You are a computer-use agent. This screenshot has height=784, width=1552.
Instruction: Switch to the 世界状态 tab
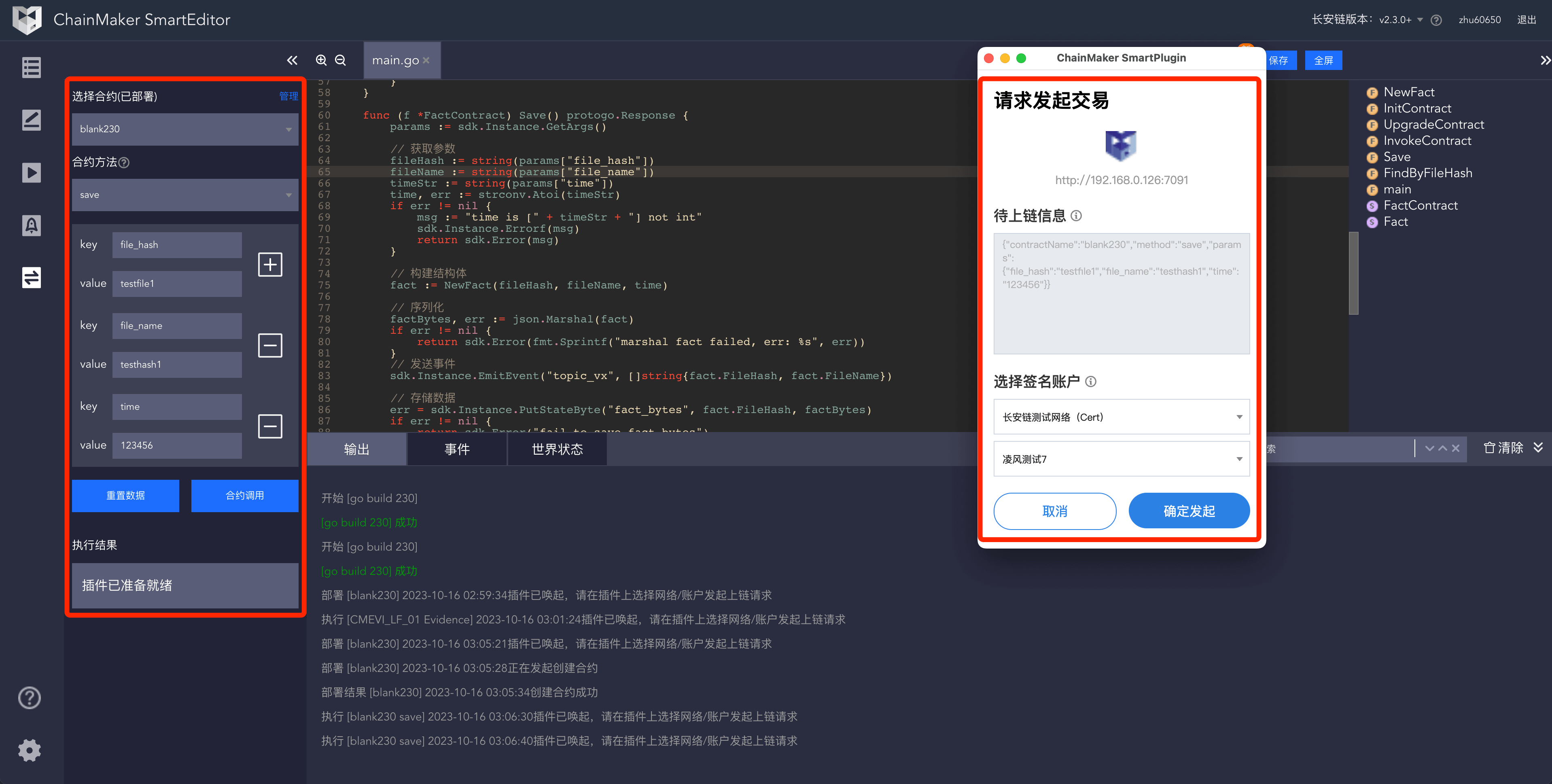click(557, 449)
